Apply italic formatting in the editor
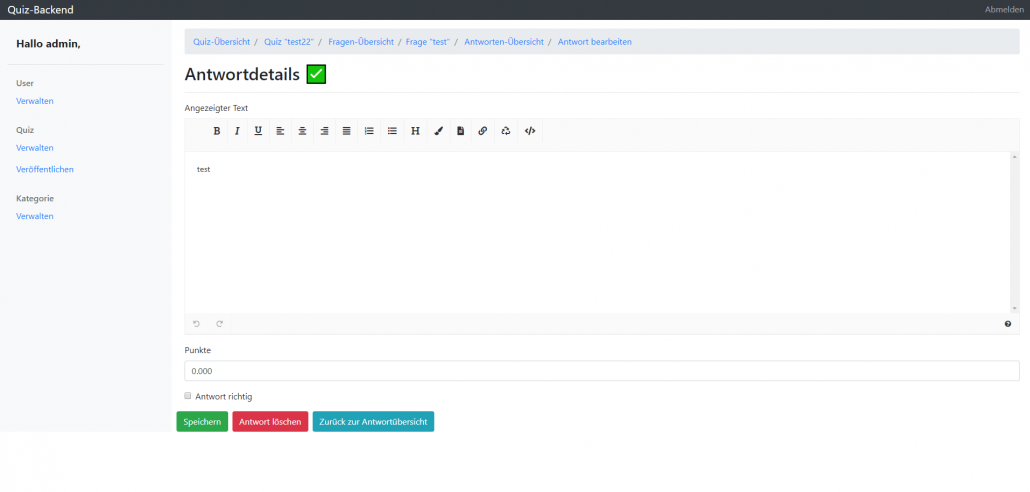Image resolution: width=1030 pixels, height=492 pixels. coord(237,131)
